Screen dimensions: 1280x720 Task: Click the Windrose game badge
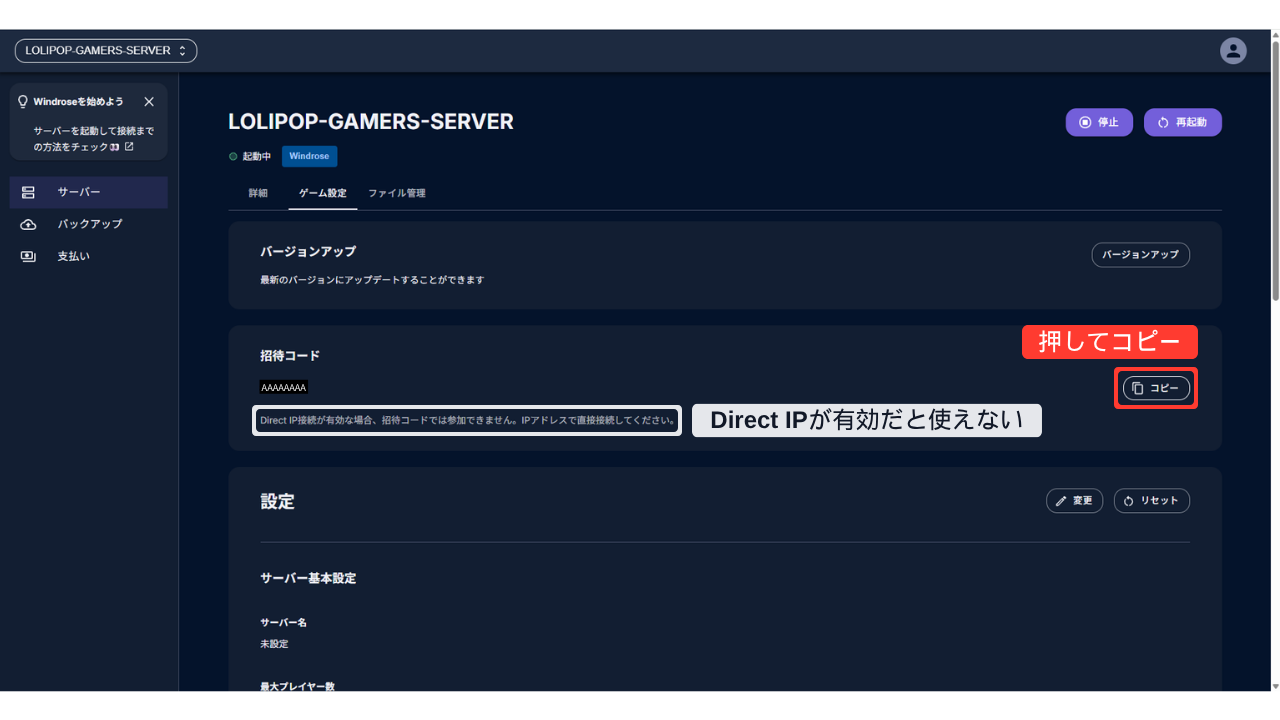pos(309,156)
